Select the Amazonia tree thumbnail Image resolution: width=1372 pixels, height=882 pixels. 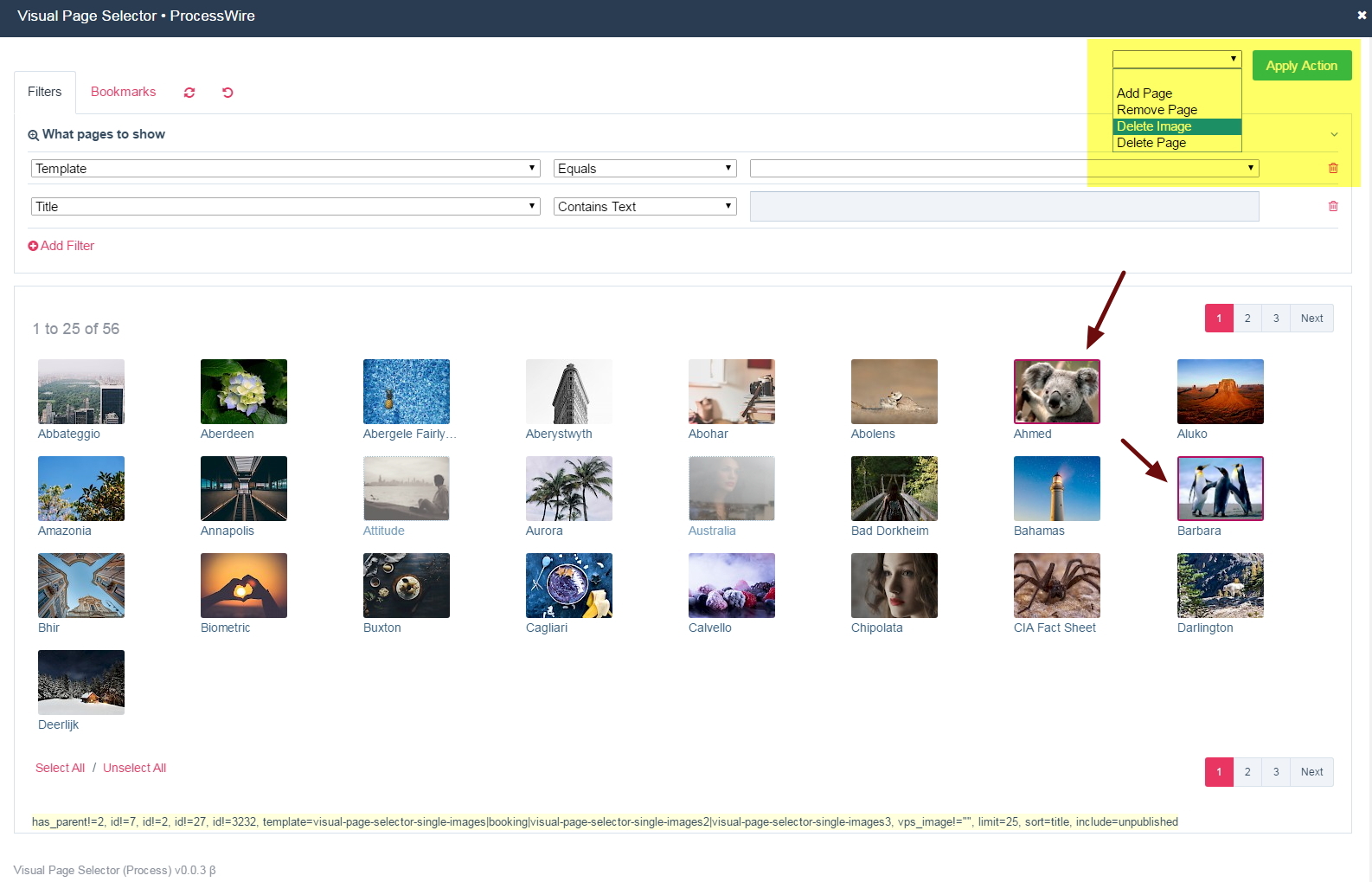point(81,488)
